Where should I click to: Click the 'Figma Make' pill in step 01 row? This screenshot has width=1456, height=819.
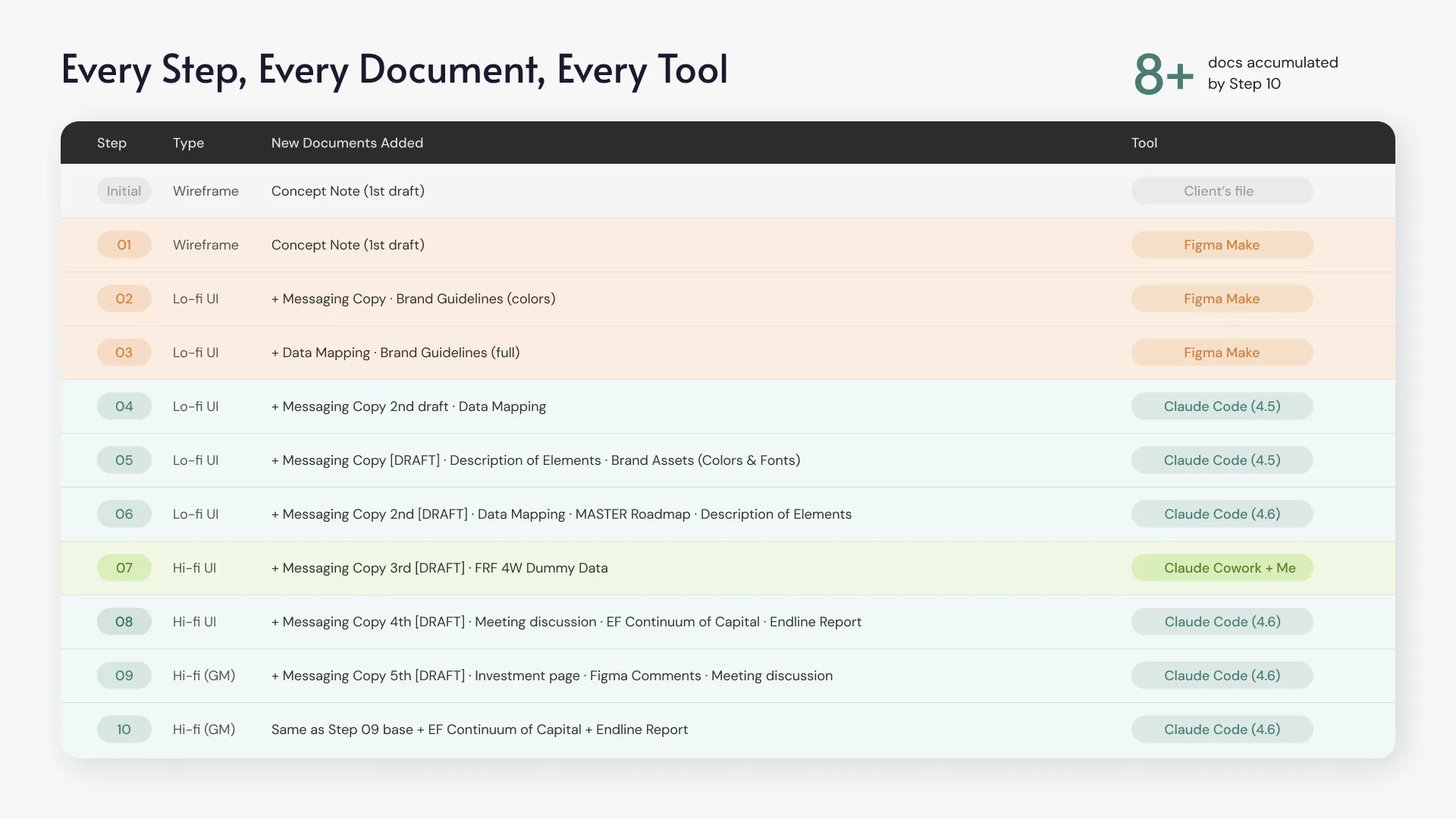tap(1222, 245)
